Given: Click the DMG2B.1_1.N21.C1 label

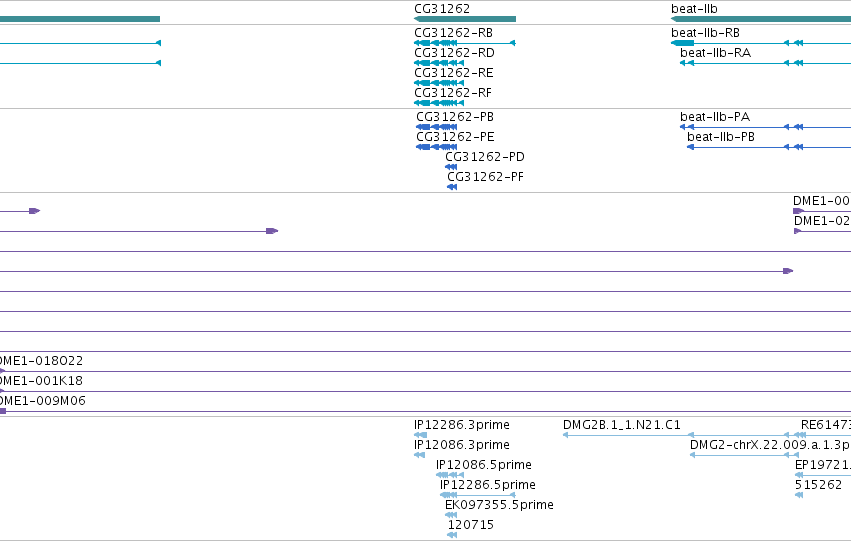Looking at the screenshot, I should (621, 425).
